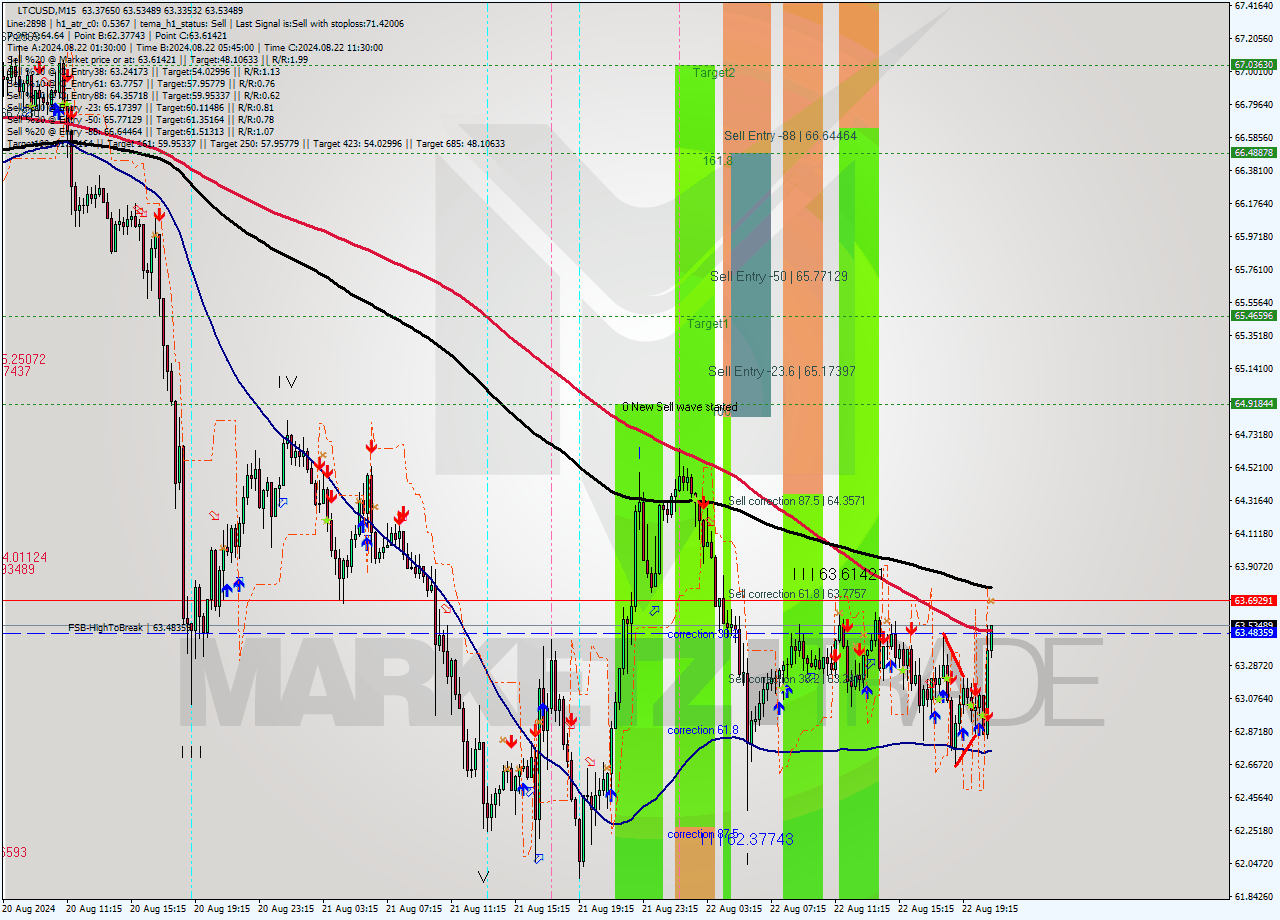Click the 64.73180 price axis value

pos(1253,434)
